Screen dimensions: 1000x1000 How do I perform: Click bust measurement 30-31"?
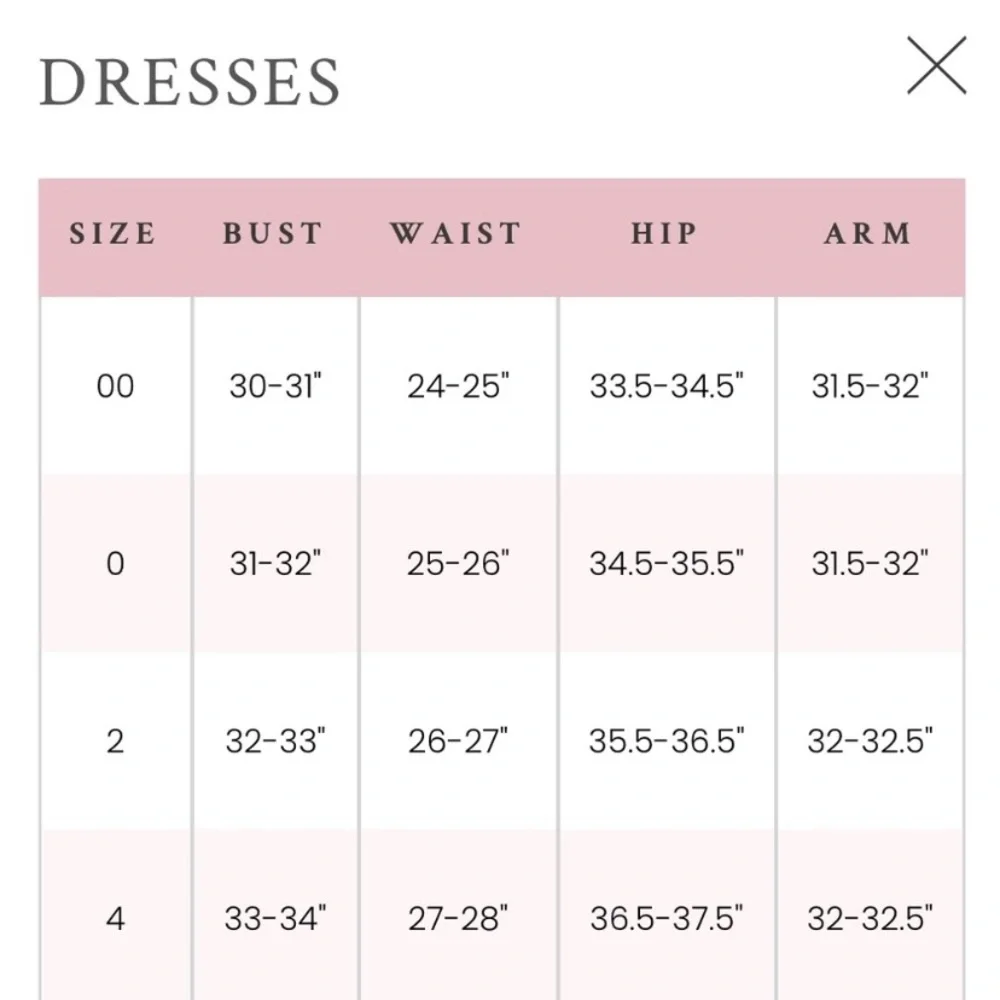click(x=276, y=386)
